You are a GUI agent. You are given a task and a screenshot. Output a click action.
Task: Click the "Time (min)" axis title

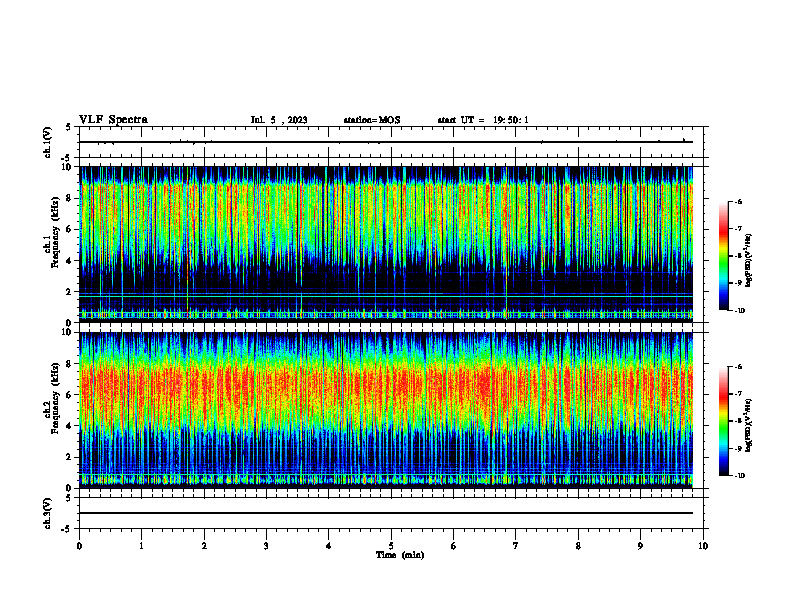[x=400, y=555]
